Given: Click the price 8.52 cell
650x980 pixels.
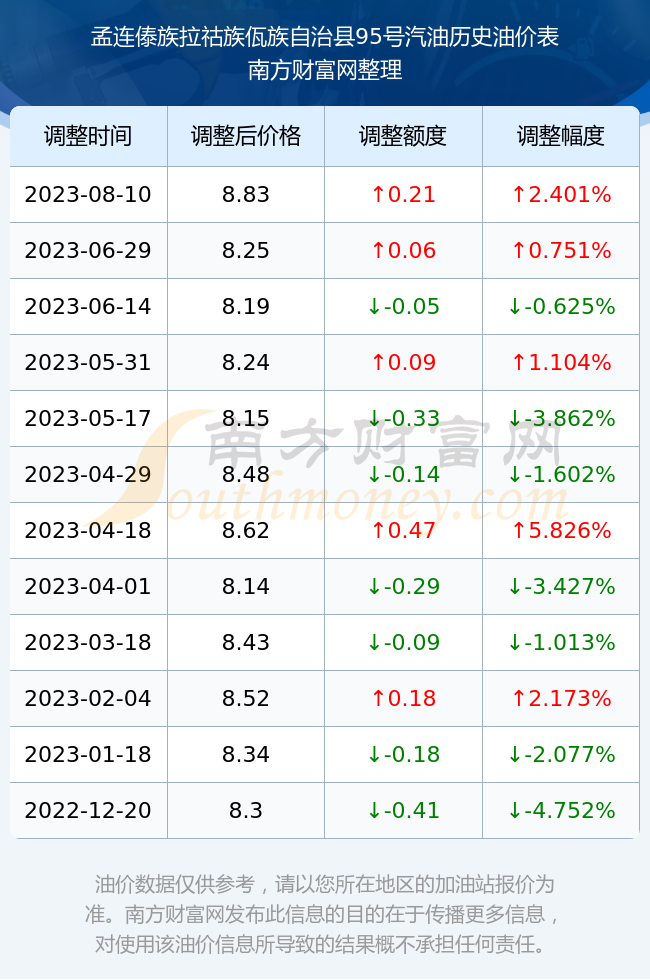Looking at the screenshot, I should point(246,698).
